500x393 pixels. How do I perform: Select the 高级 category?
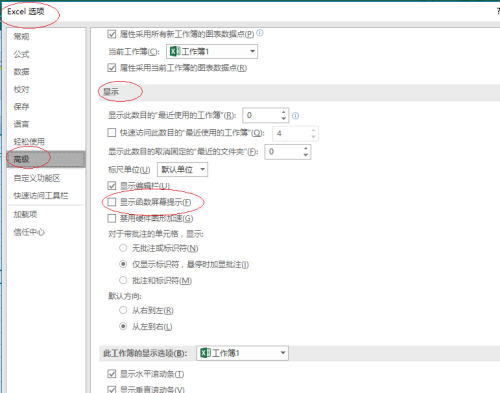pos(46,159)
